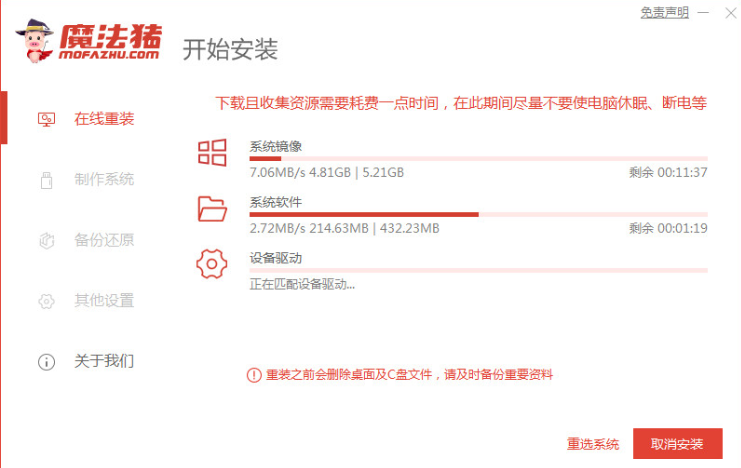This screenshot has height=468, width=741.
Task: Open the 关于我们 sidebar label
Action: tap(104, 362)
